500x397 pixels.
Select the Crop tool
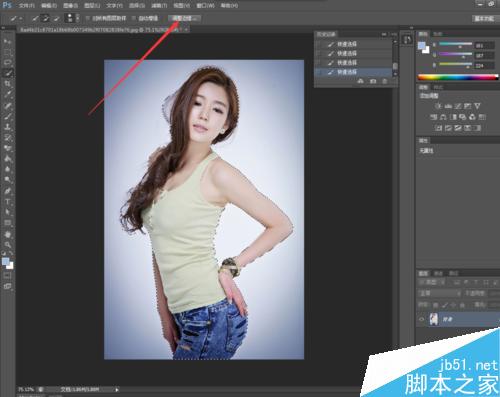tap(7, 84)
